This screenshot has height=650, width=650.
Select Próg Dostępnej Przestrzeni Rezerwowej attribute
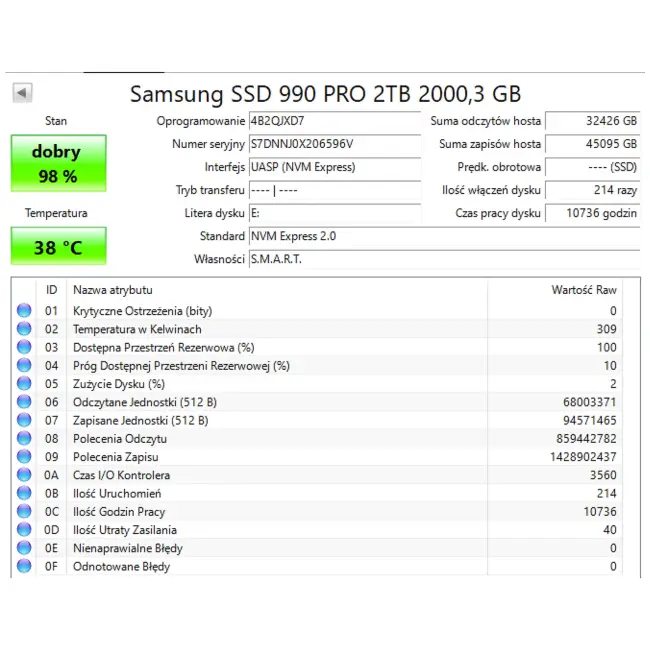(181, 366)
